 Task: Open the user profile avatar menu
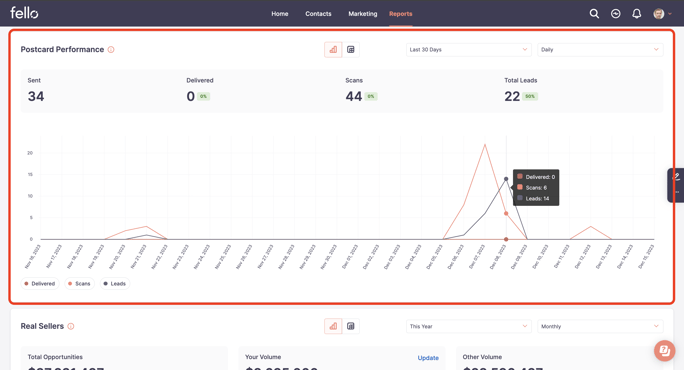(x=662, y=14)
